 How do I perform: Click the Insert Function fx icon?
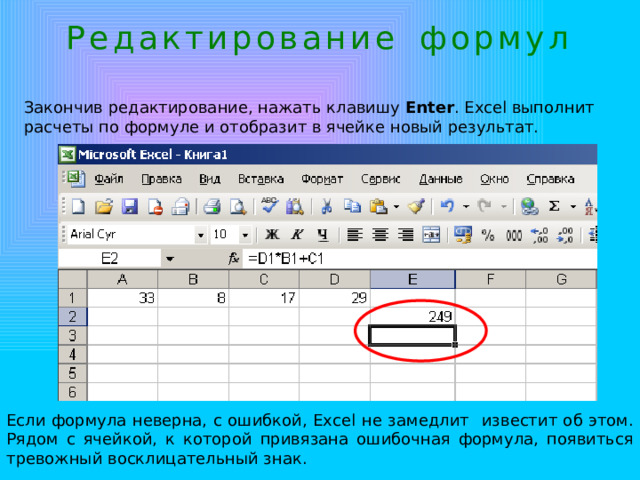tap(233, 258)
